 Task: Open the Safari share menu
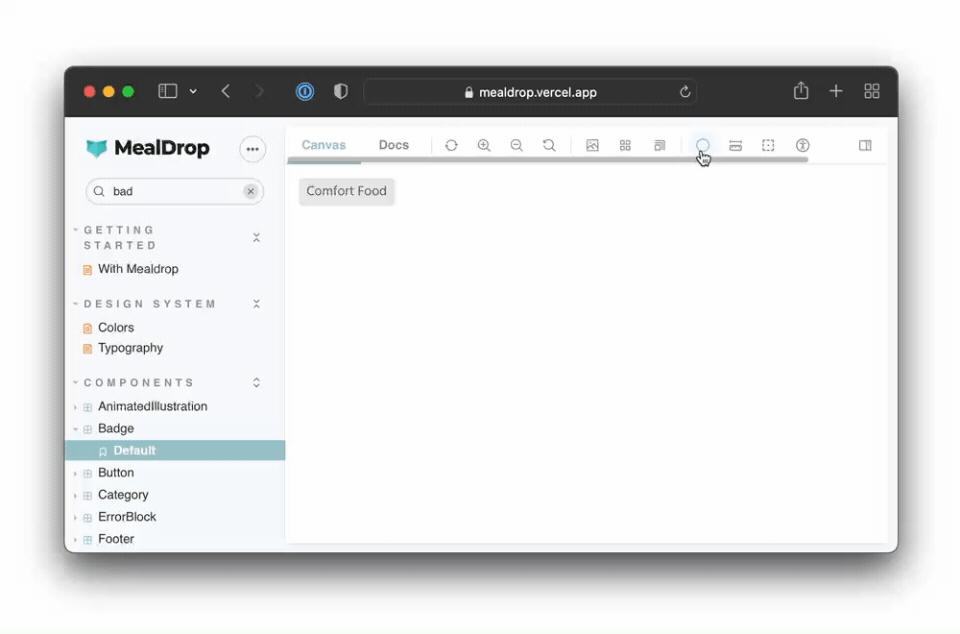point(801,91)
